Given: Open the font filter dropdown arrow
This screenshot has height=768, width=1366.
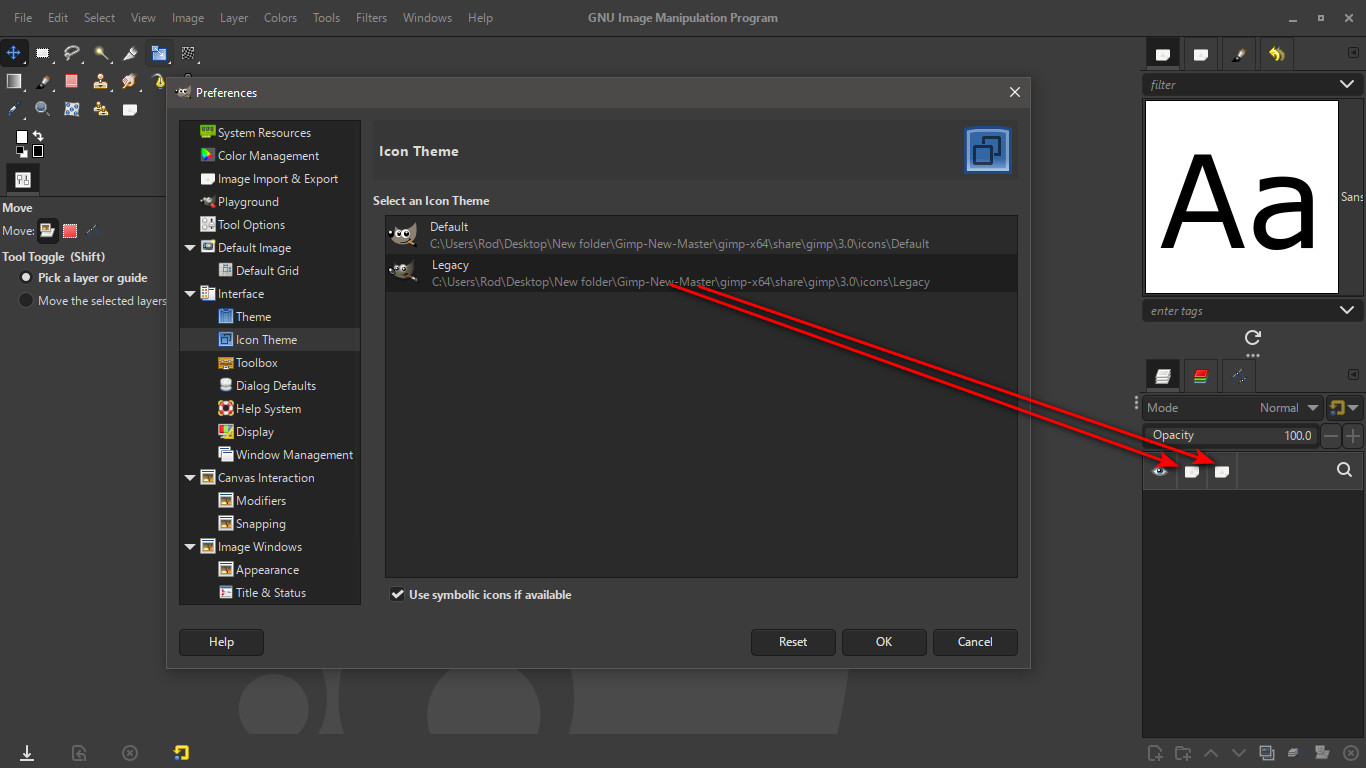Looking at the screenshot, I should 1346,85.
